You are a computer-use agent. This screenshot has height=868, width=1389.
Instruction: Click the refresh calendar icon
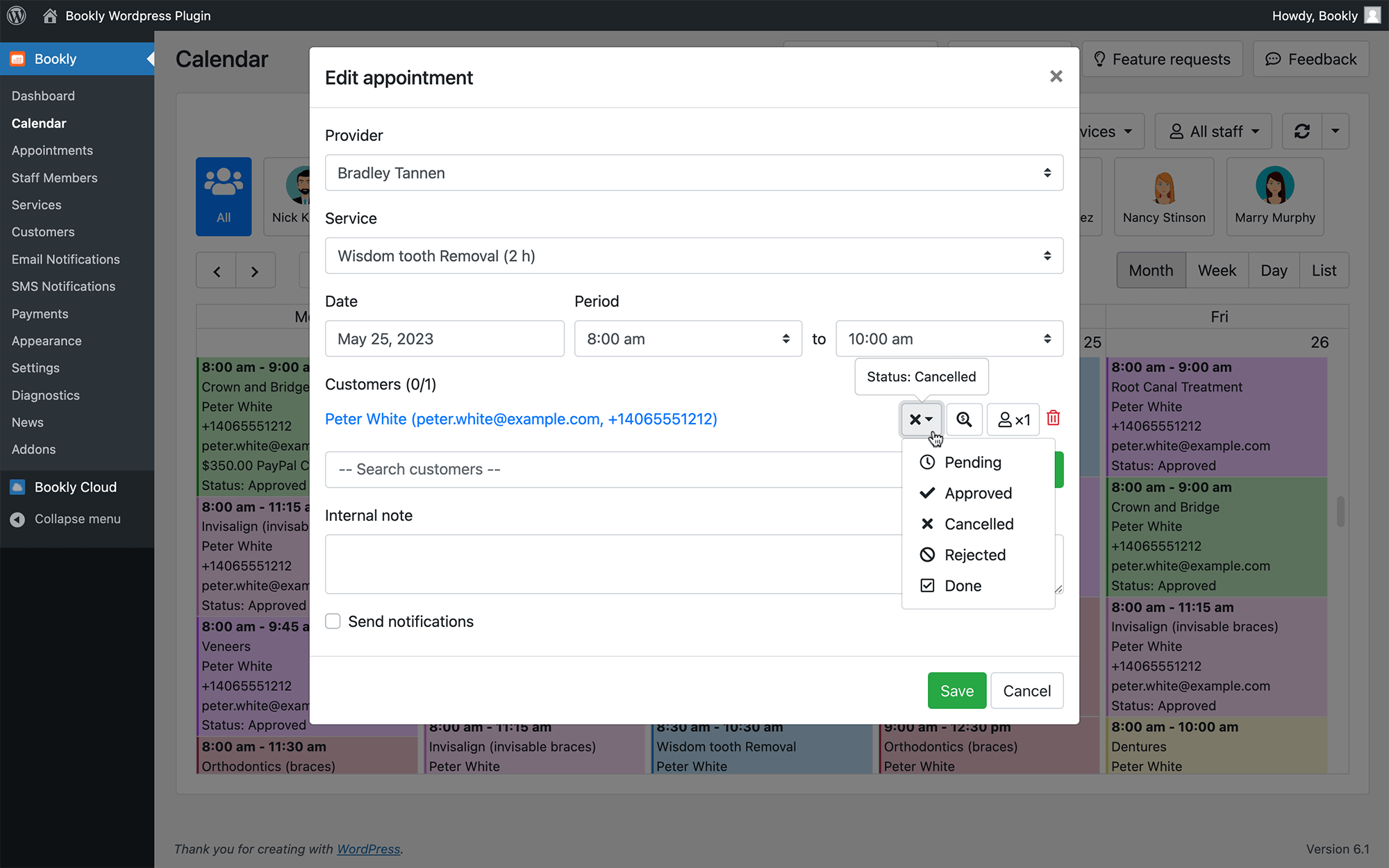1302,131
